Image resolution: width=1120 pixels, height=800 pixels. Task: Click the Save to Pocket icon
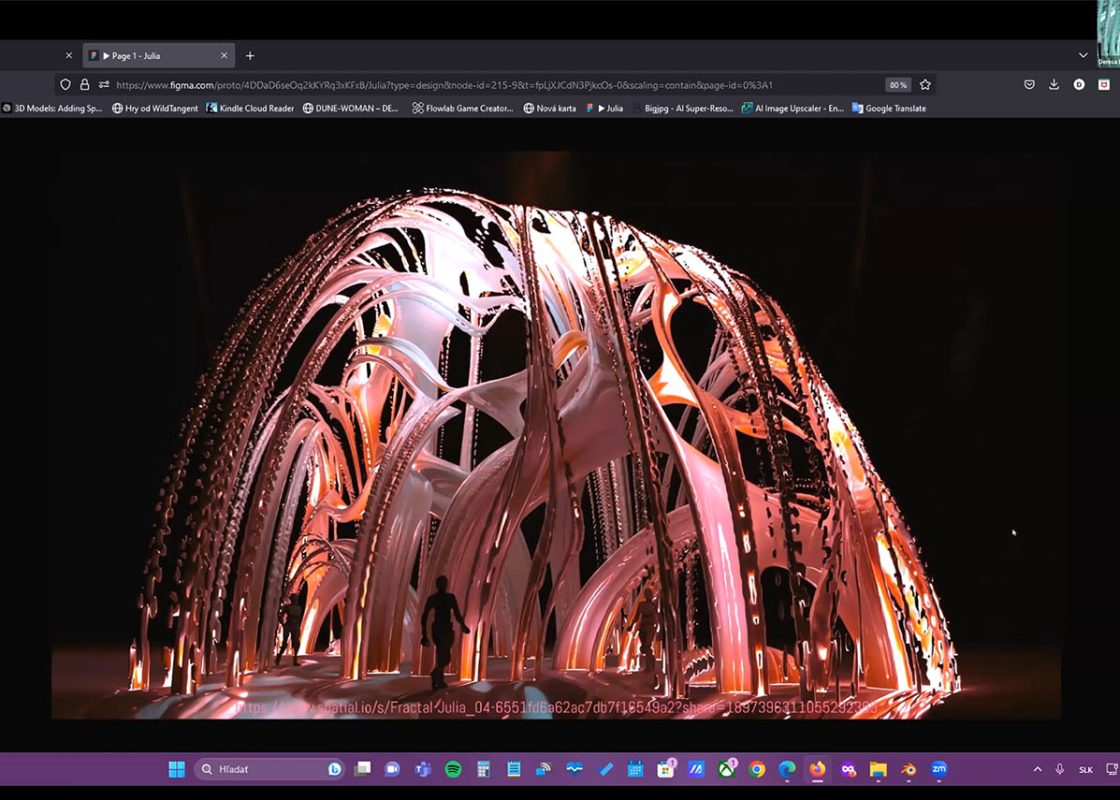pos(1029,85)
